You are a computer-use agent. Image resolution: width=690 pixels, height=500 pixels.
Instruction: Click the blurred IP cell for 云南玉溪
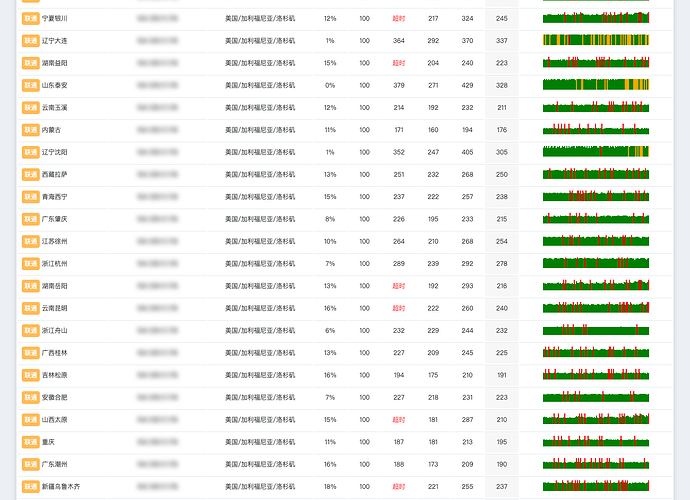158,108
